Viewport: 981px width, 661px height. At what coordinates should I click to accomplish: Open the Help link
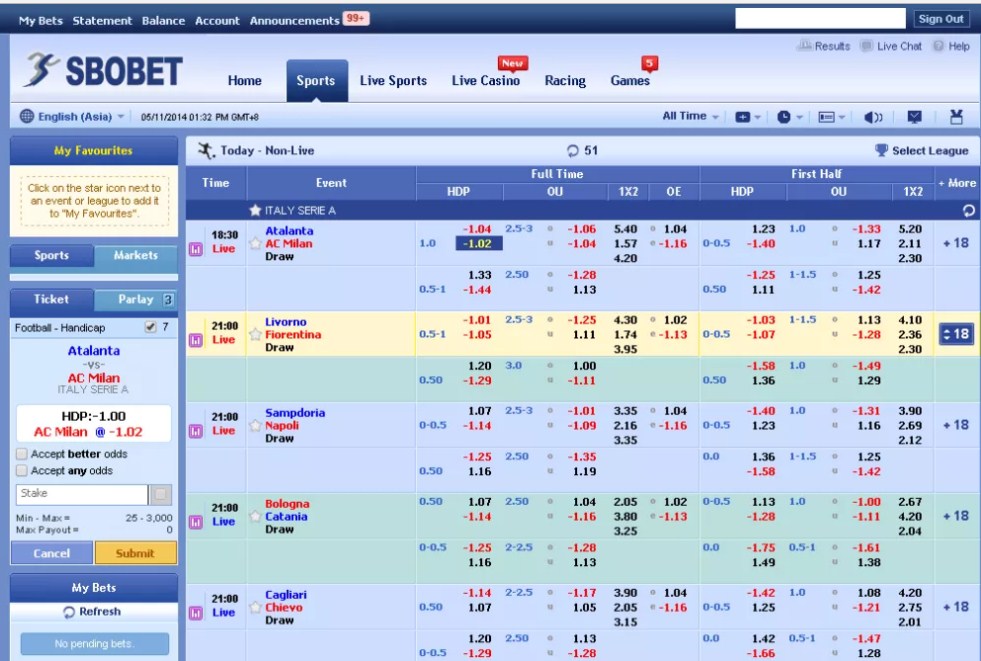click(x=951, y=46)
